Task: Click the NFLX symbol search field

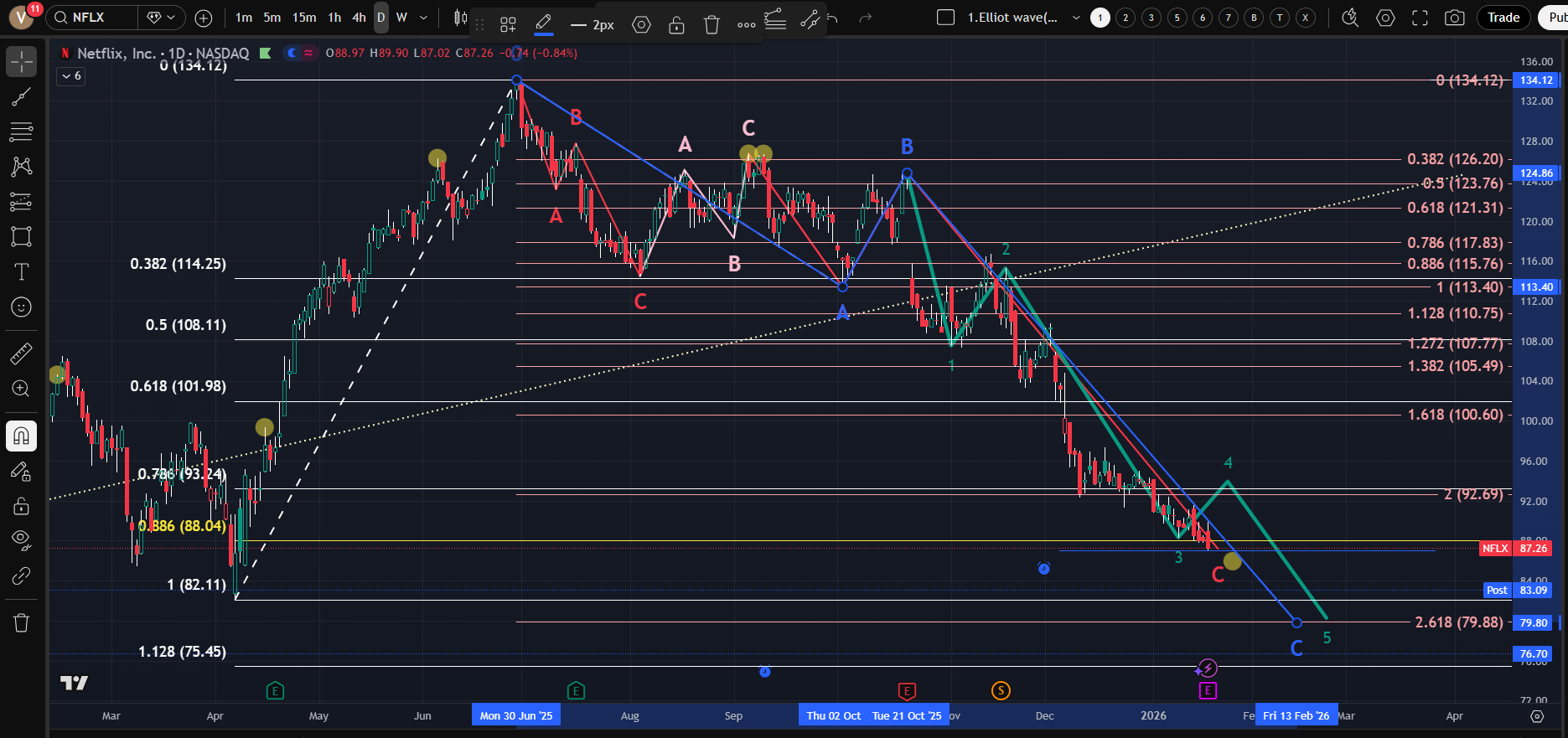Action: click(92, 18)
